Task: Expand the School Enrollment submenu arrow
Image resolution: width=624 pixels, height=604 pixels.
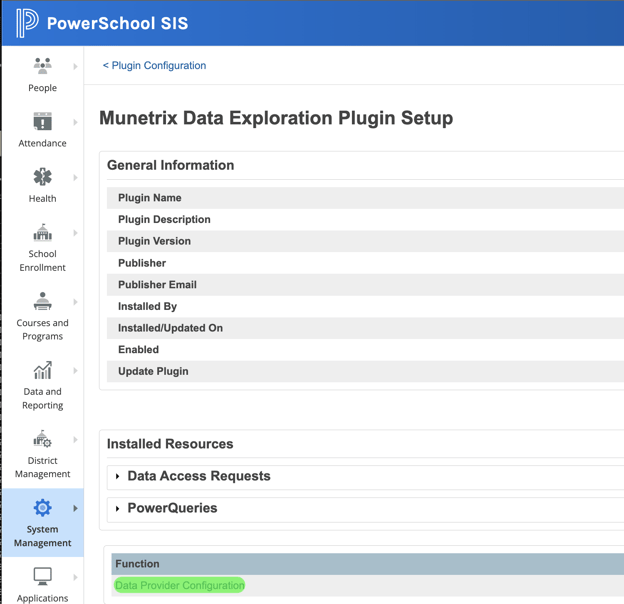Action: 75,233
